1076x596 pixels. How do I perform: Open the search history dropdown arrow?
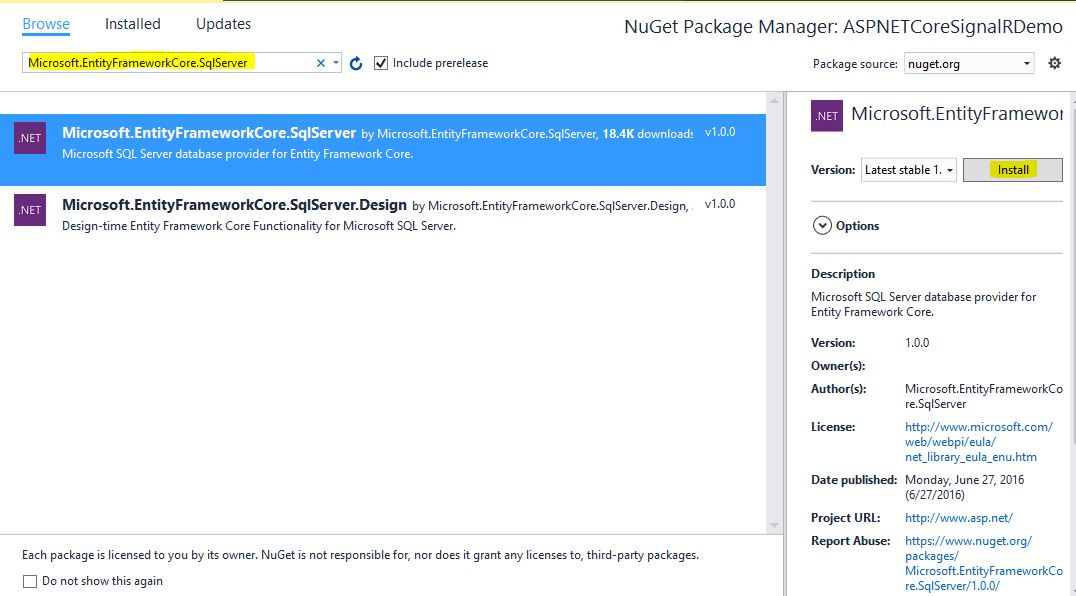[336, 63]
